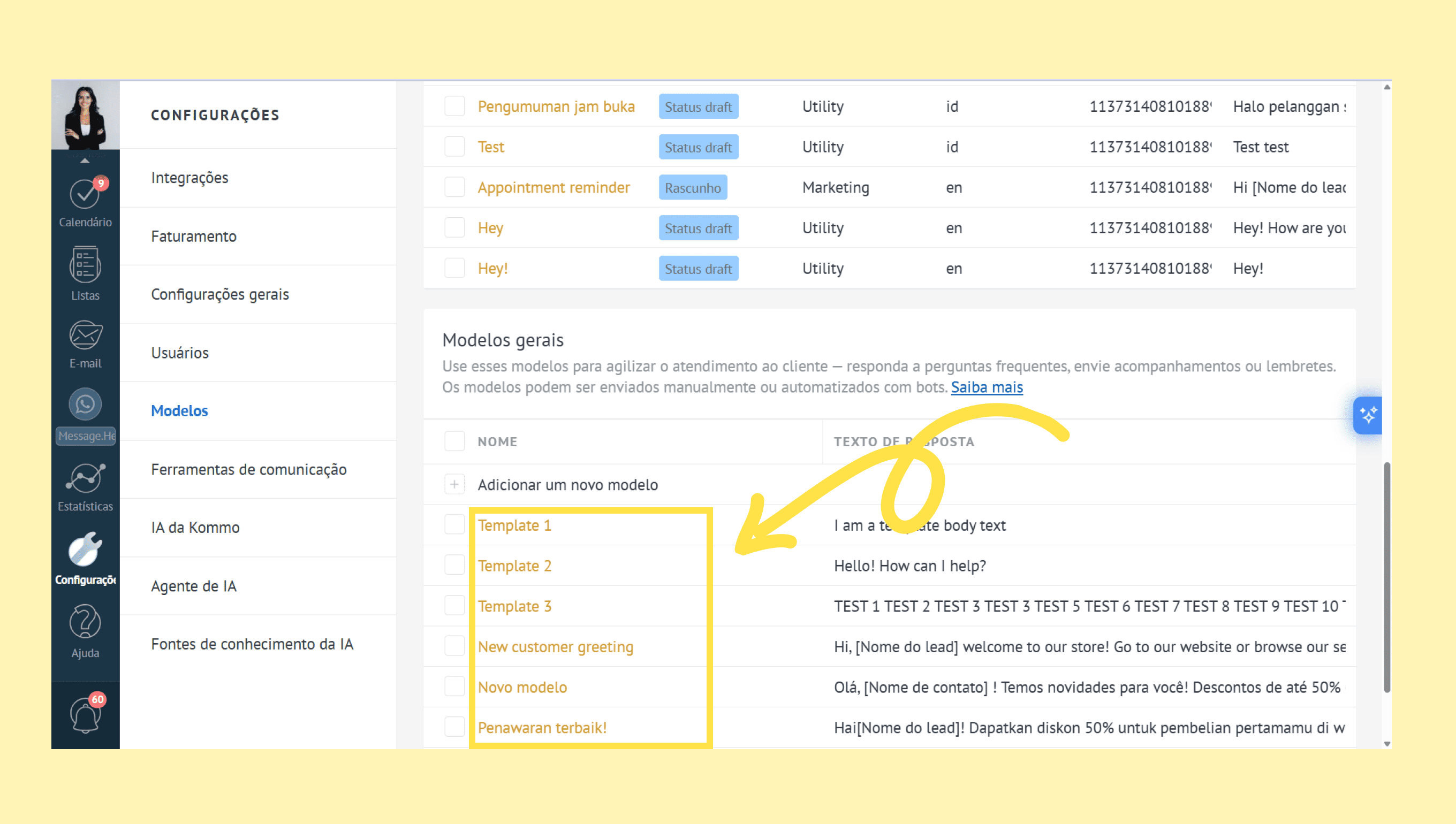This screenshot has width=1456, height=824.
Task: Open the Ajuda question mark icon
Action: tap(85, 622)
